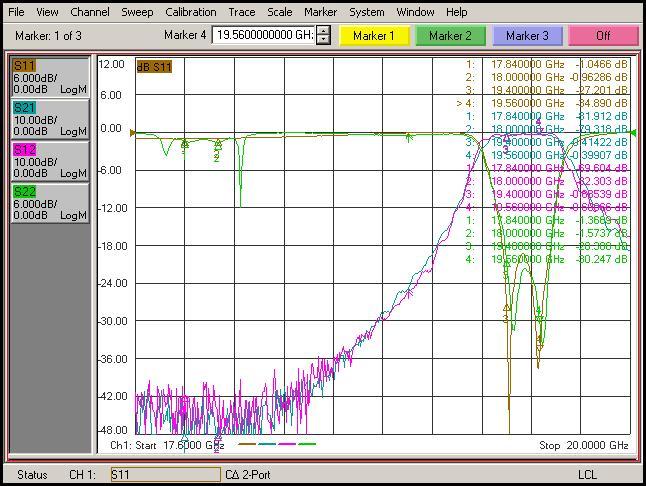Click the Status label in status bar
The height and width of the screenshot is (486, 646).
tap(32, 475)
